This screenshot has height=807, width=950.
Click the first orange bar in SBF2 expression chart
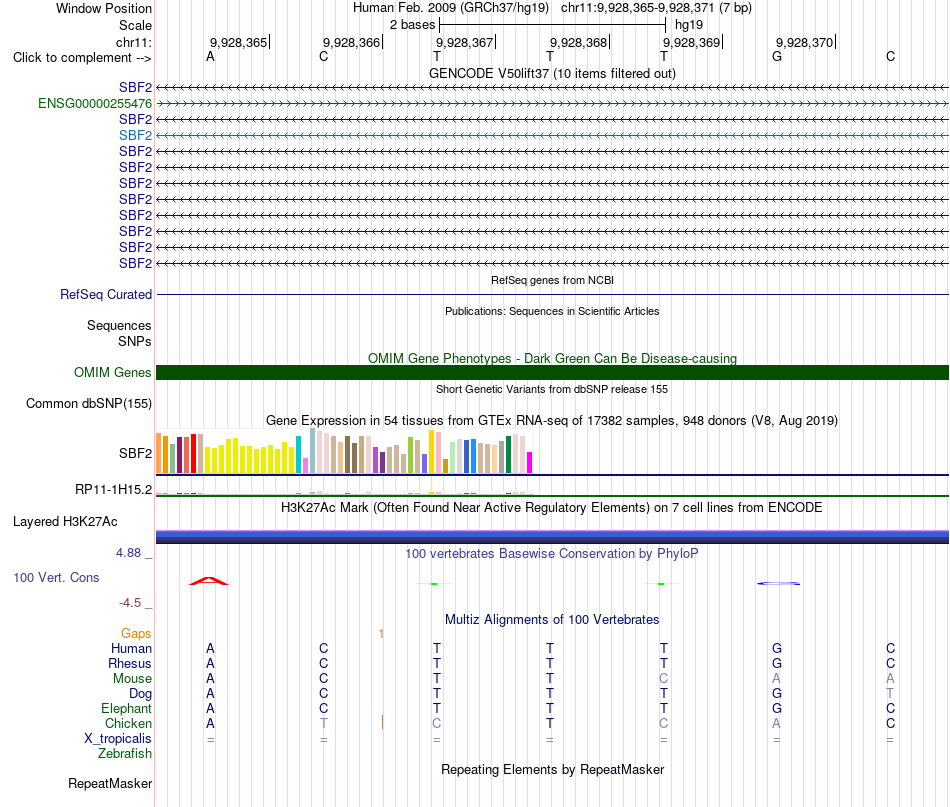click(x=159, y=453)
